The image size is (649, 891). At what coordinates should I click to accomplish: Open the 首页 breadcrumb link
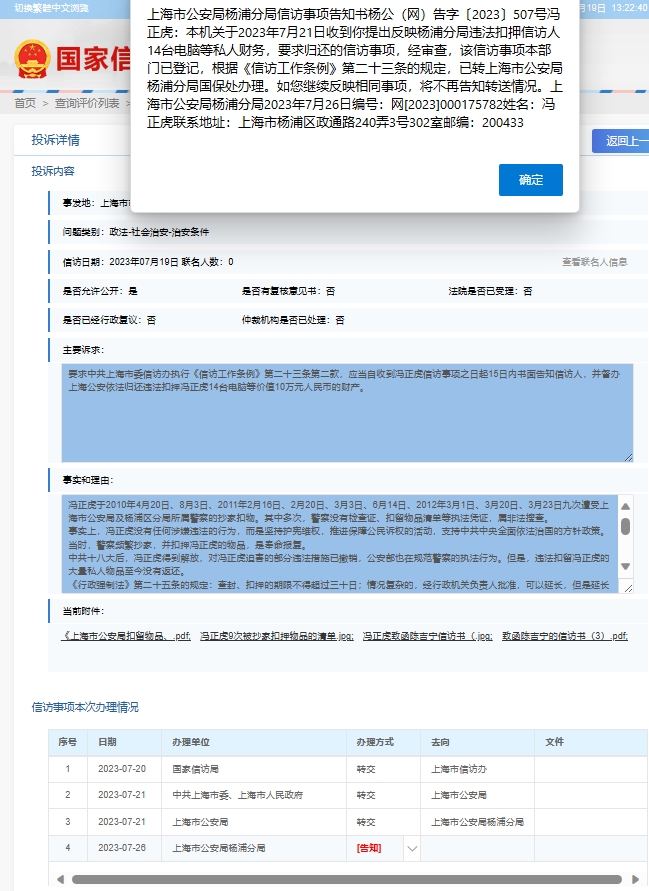[x=24, y=103]
